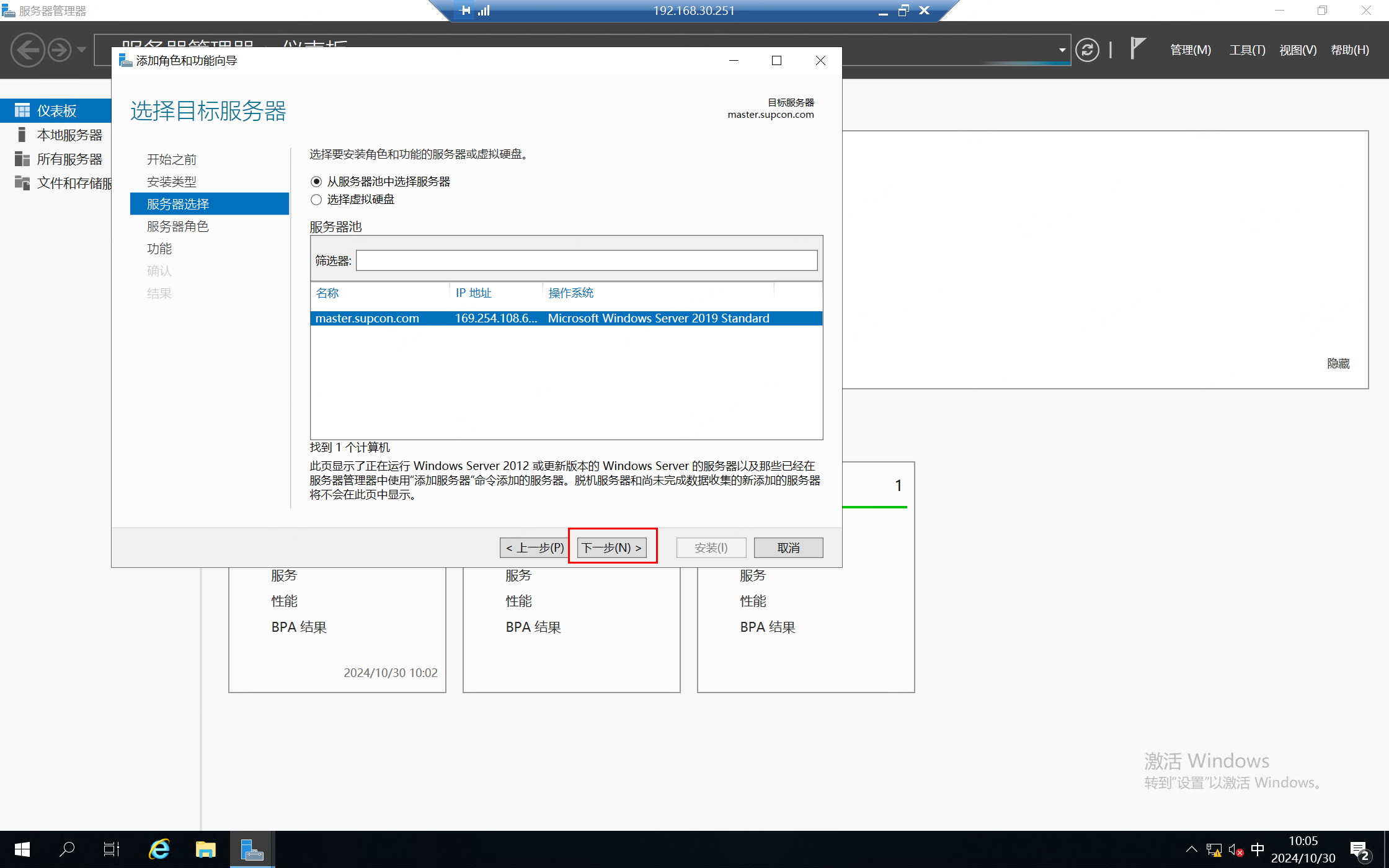Open Internet Explorer from taskbar

click(159, 849)
